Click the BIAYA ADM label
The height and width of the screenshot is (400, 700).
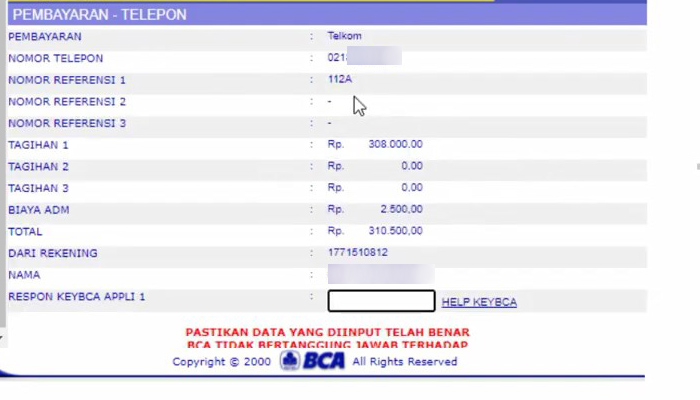point(38,210)
